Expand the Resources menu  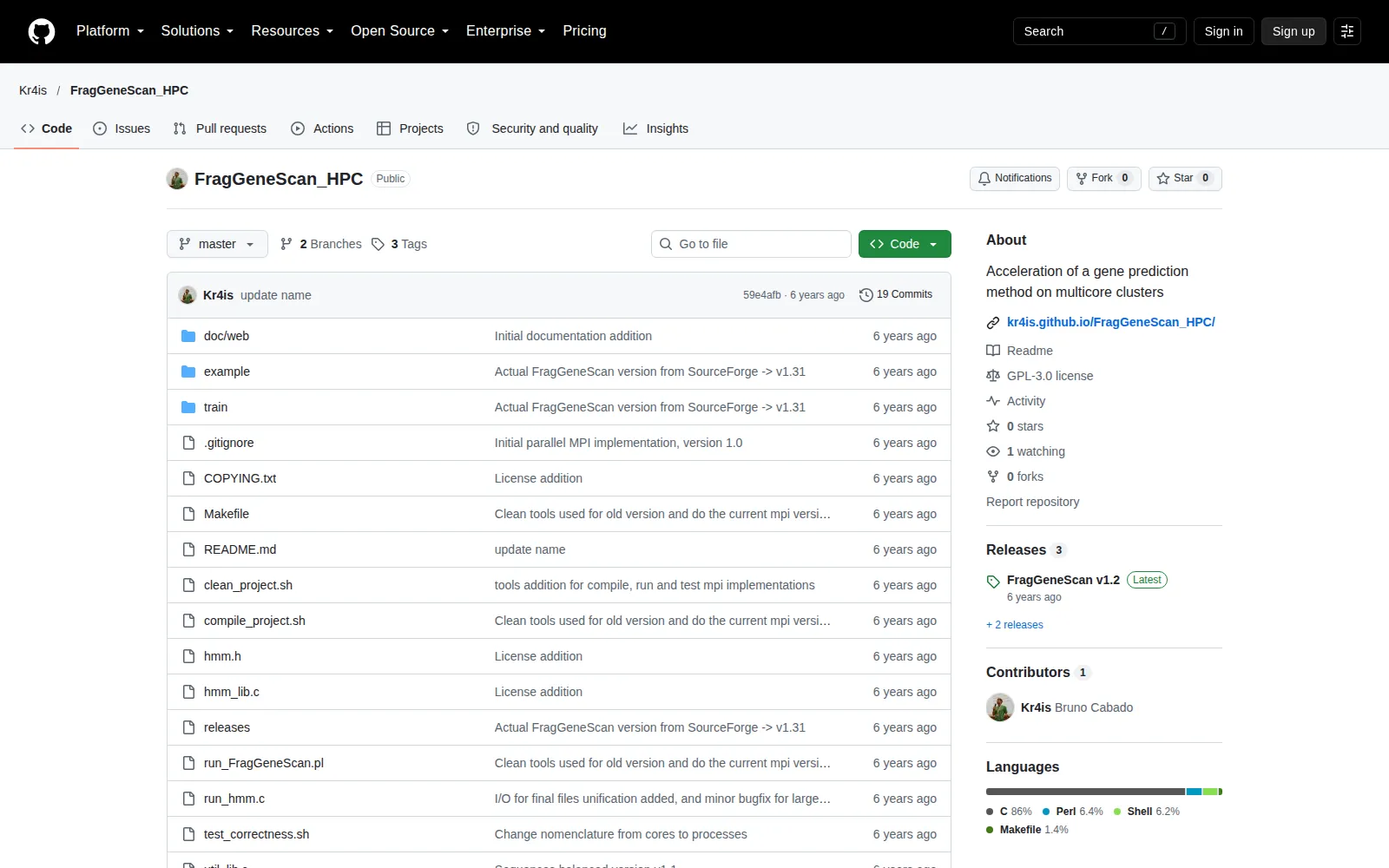(293, 31)
